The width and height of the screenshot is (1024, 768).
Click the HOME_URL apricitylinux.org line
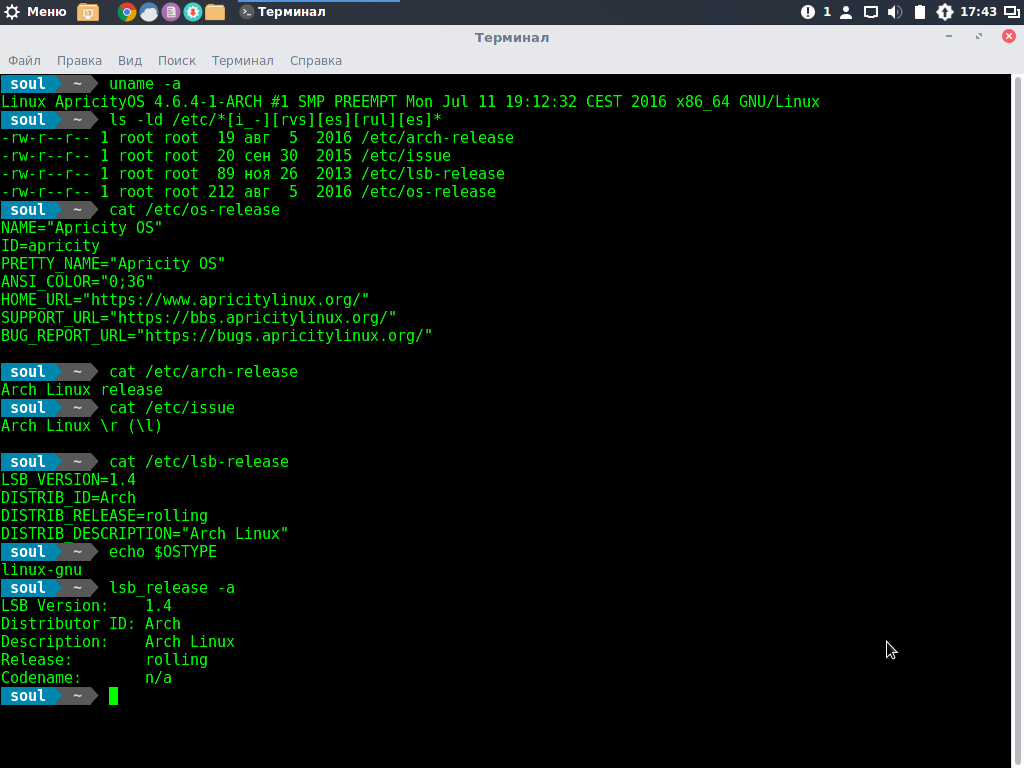pyautogui.click(x=185, y=300)
